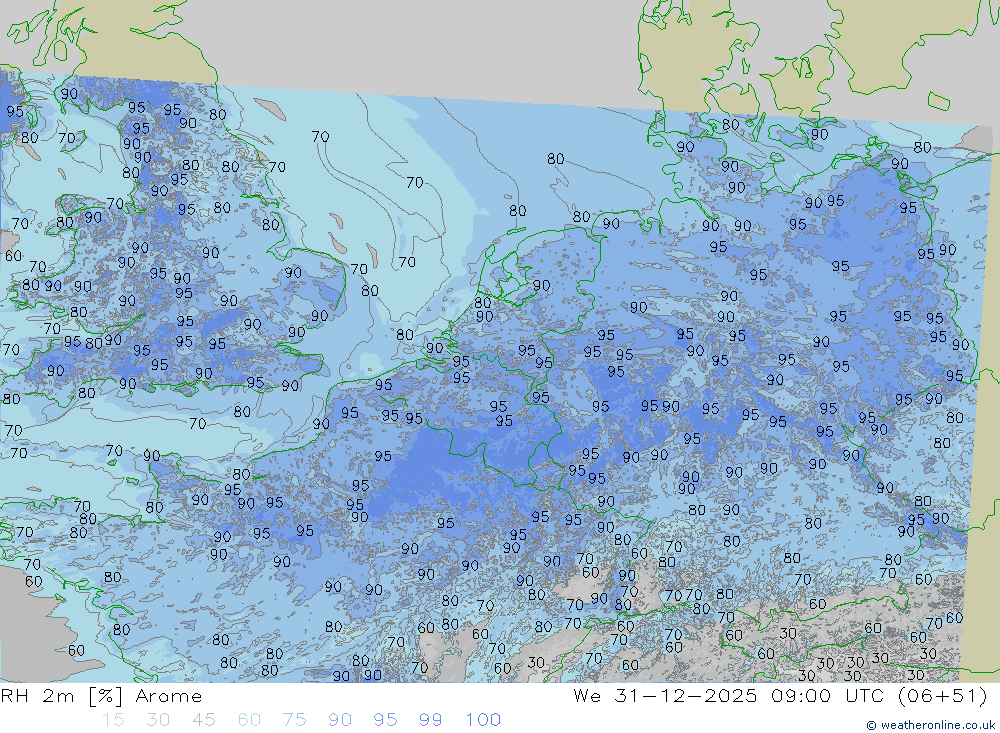Select the 75 value in the legend
The image size is (1000, 733).
tap(295, 720)
